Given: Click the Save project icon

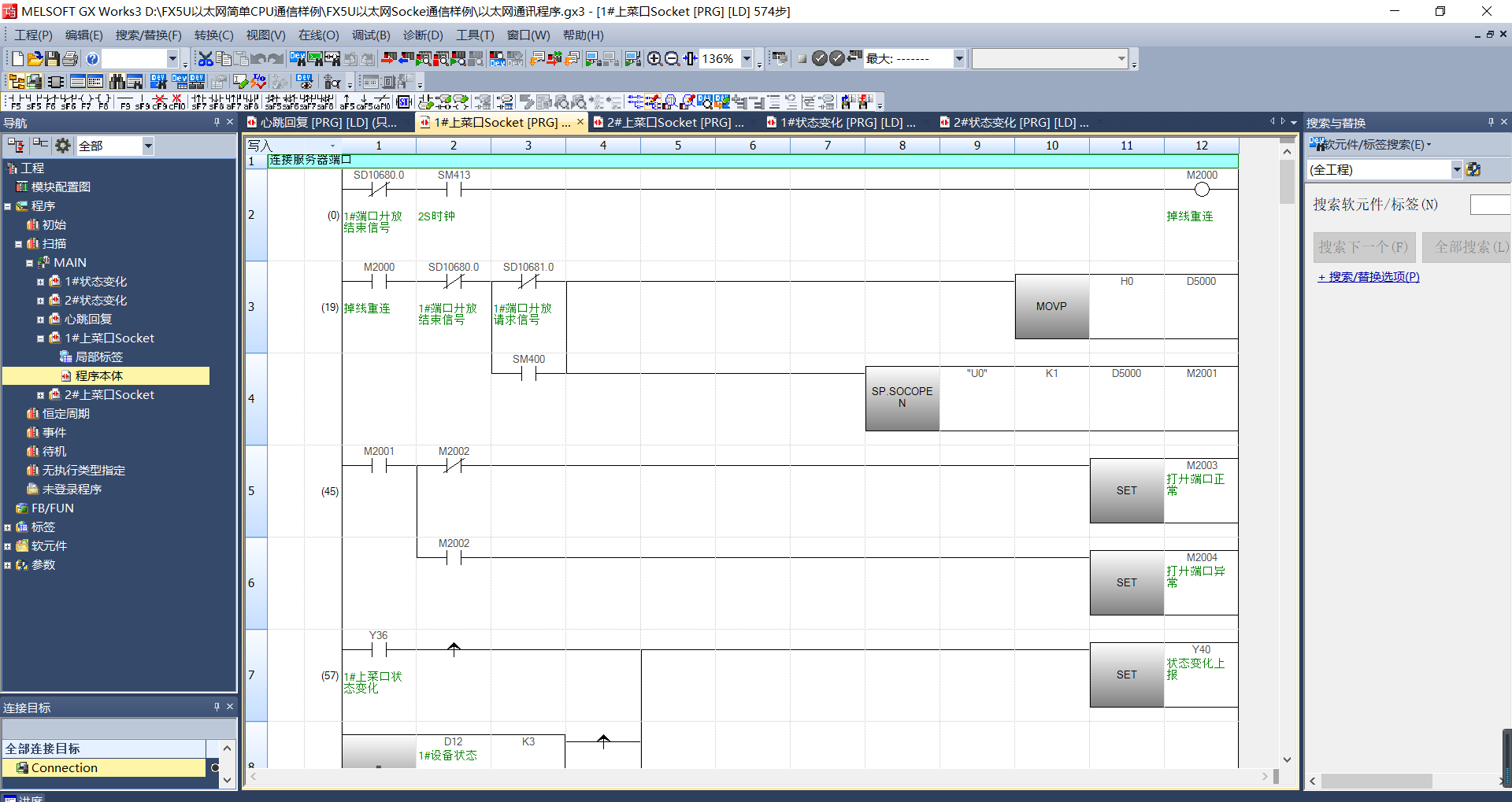Looking at the screenshot, I should pos(52,59).
